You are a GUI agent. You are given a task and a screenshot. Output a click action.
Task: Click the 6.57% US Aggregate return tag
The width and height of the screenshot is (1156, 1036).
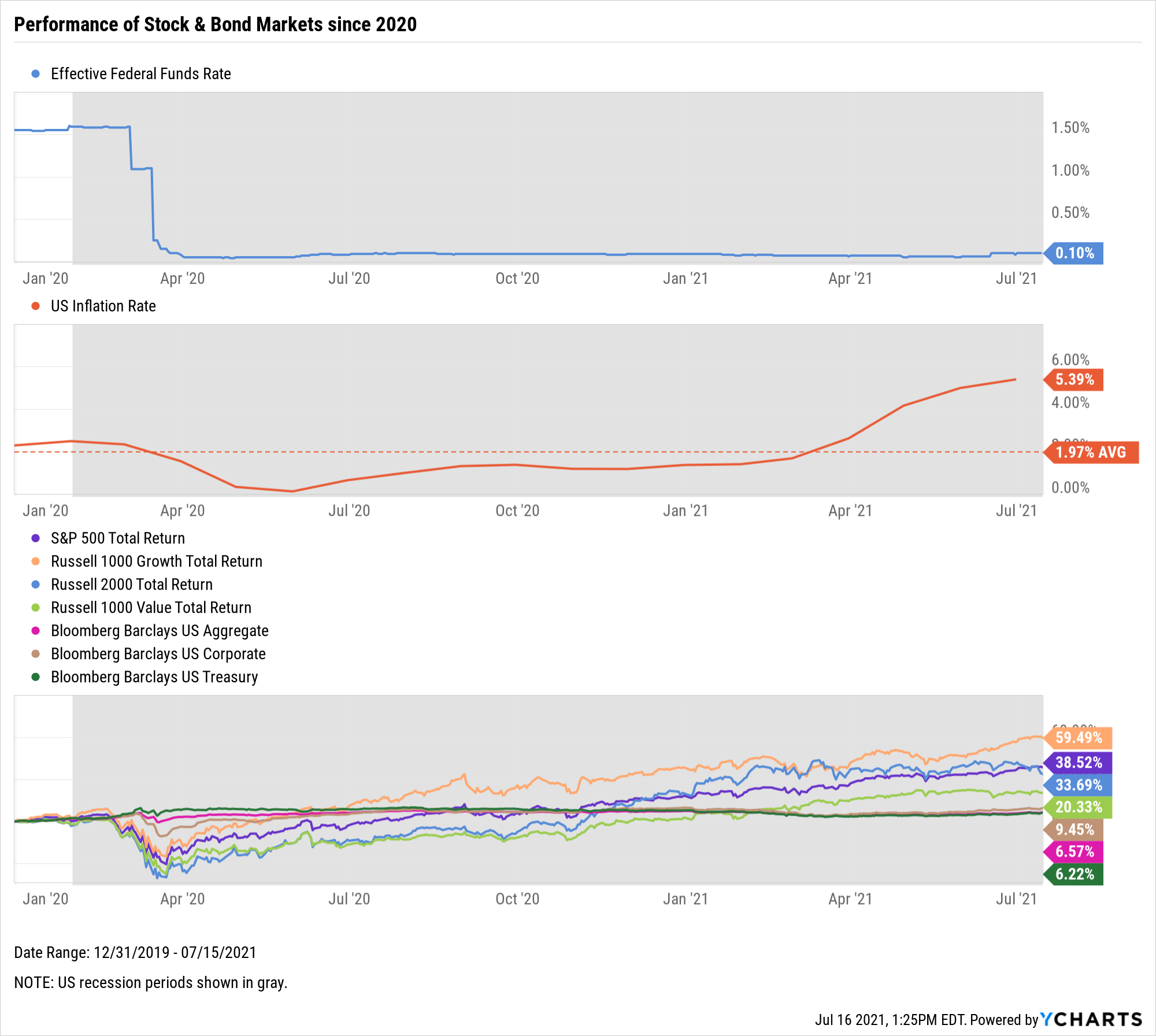coord(1074,852)
